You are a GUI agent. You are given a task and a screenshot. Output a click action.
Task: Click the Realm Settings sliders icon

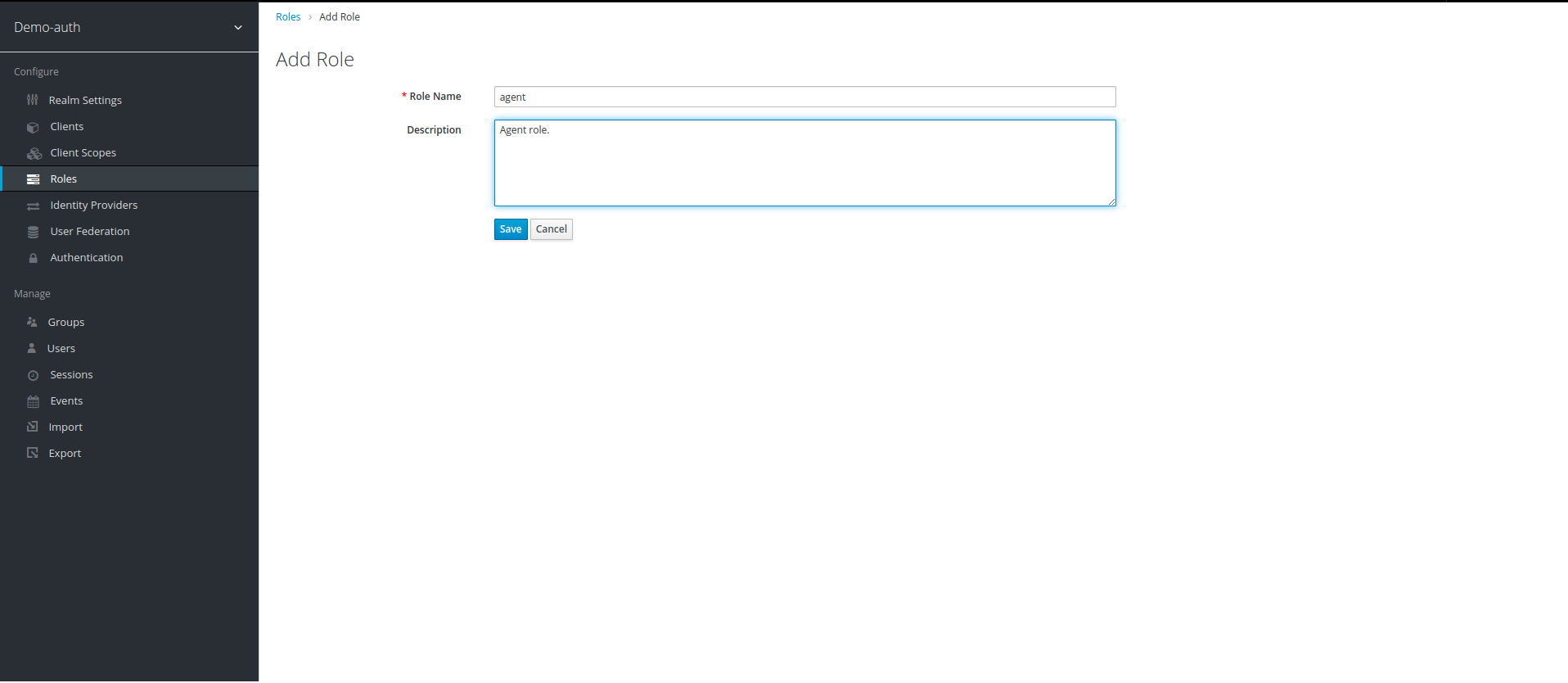[x=33, y=100]
